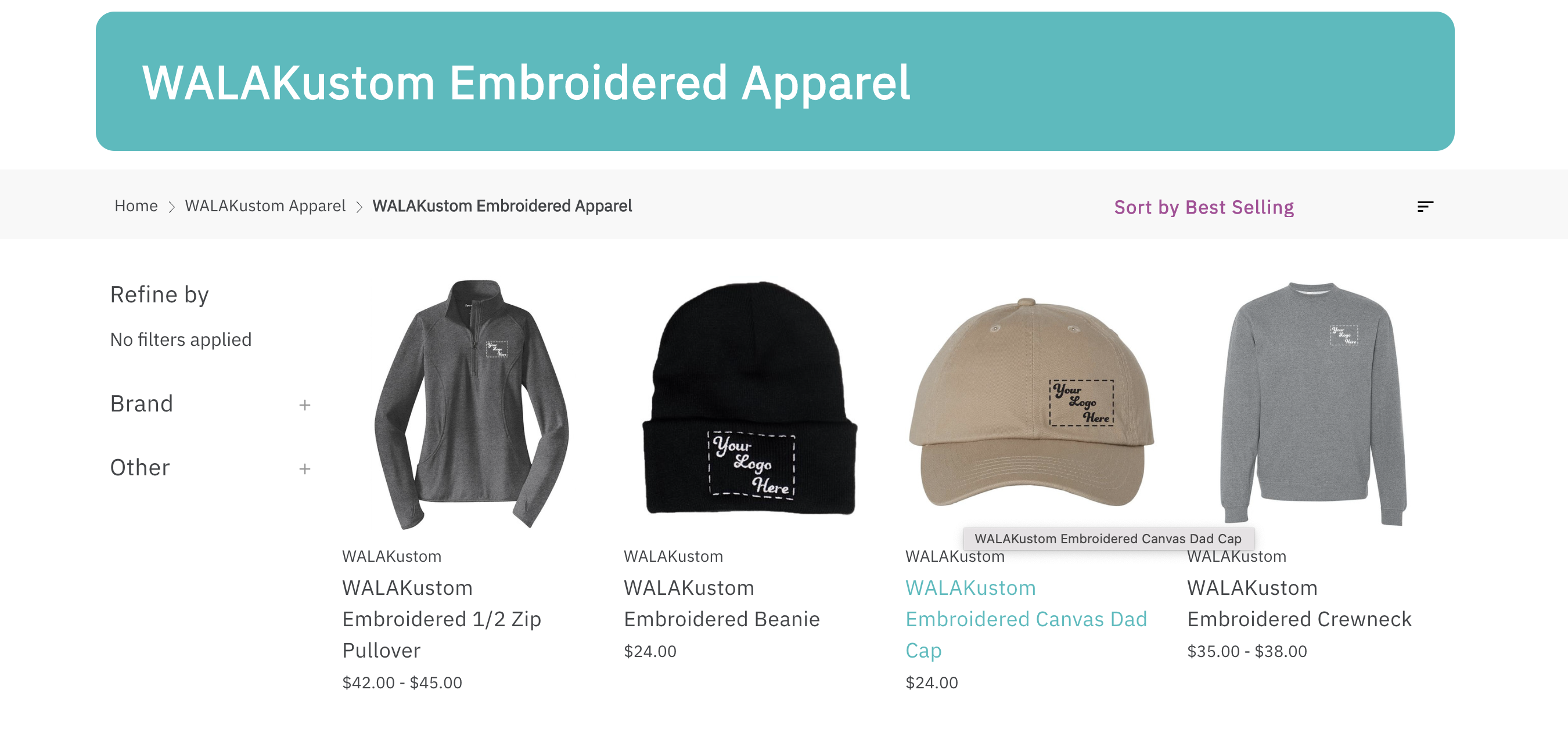
Task: Expand the Brand refine section
Action: click(211, 405)
